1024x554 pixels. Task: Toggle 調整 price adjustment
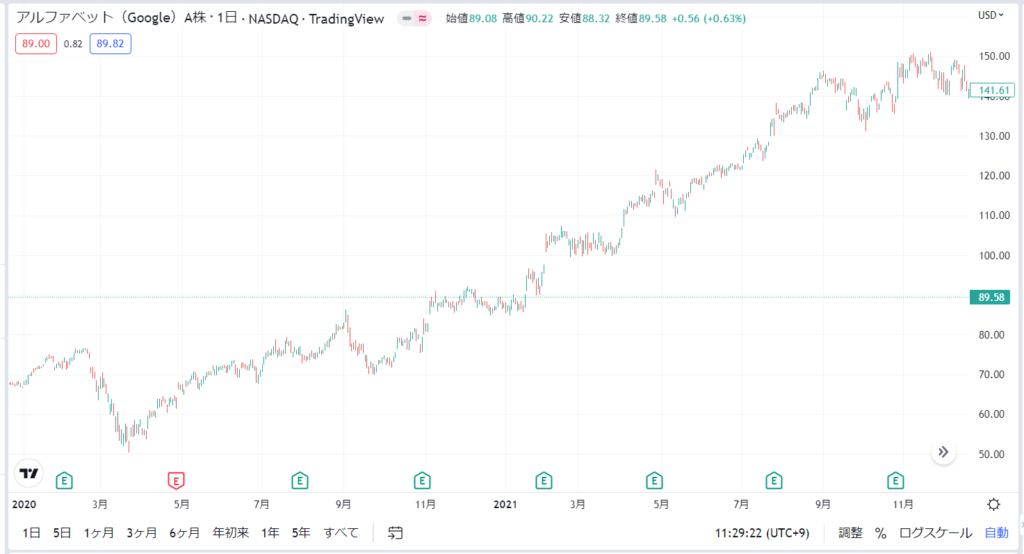[x=850, y=533]
